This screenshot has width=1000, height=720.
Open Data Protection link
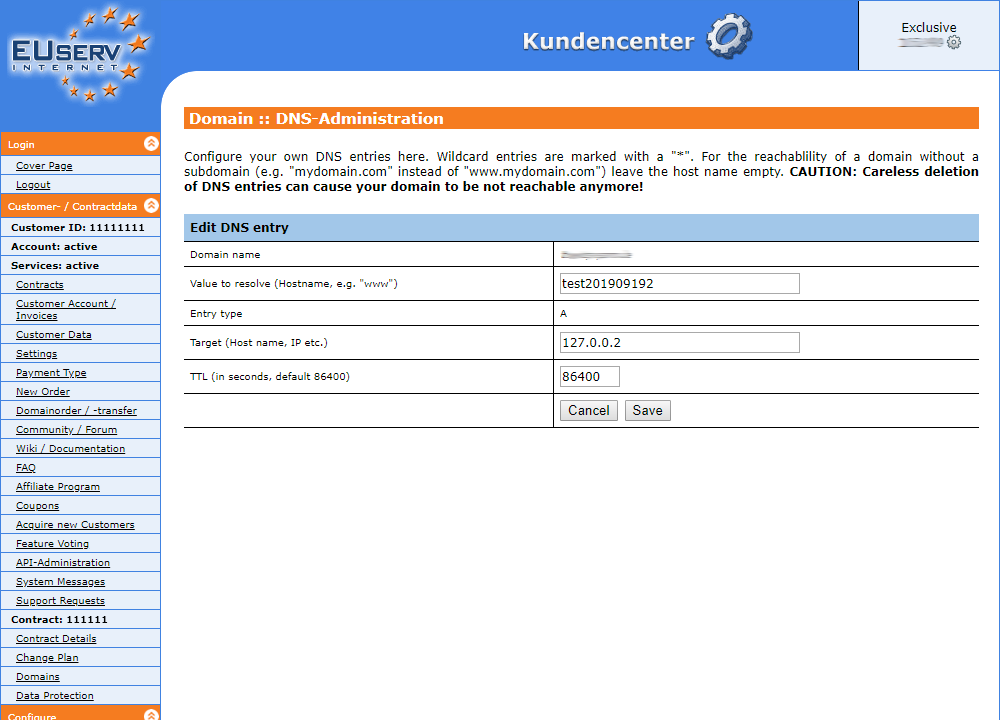(x=55, y=696)
